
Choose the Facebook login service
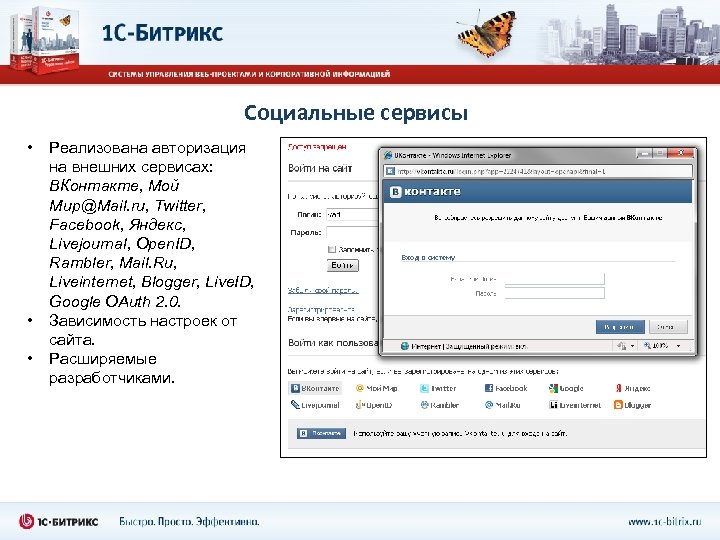(506, 388)
